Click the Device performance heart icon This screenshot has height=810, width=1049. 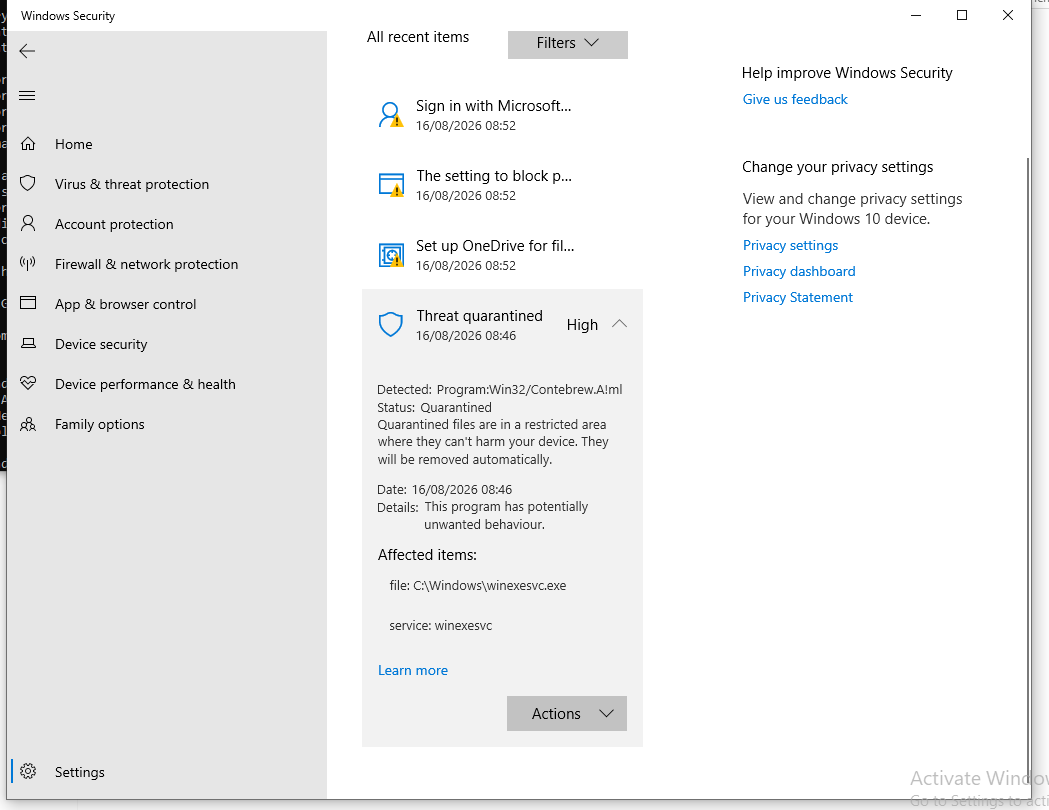27,383
